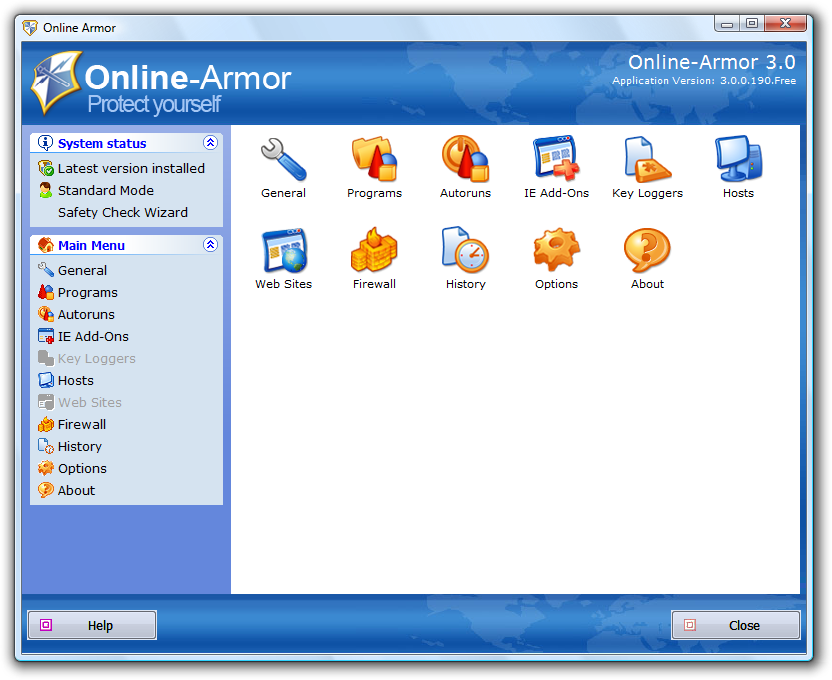Click the Main Menu header title
Screen dimensions: 832x680
tap(91, 246)
